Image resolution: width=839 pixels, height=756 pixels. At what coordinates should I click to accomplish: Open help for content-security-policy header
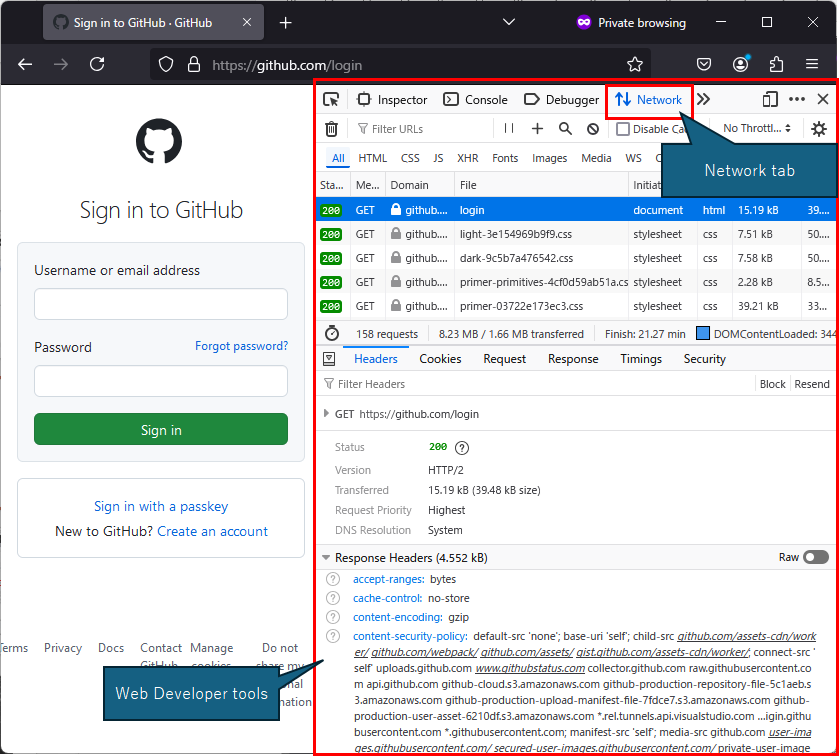tap(333, 636)
